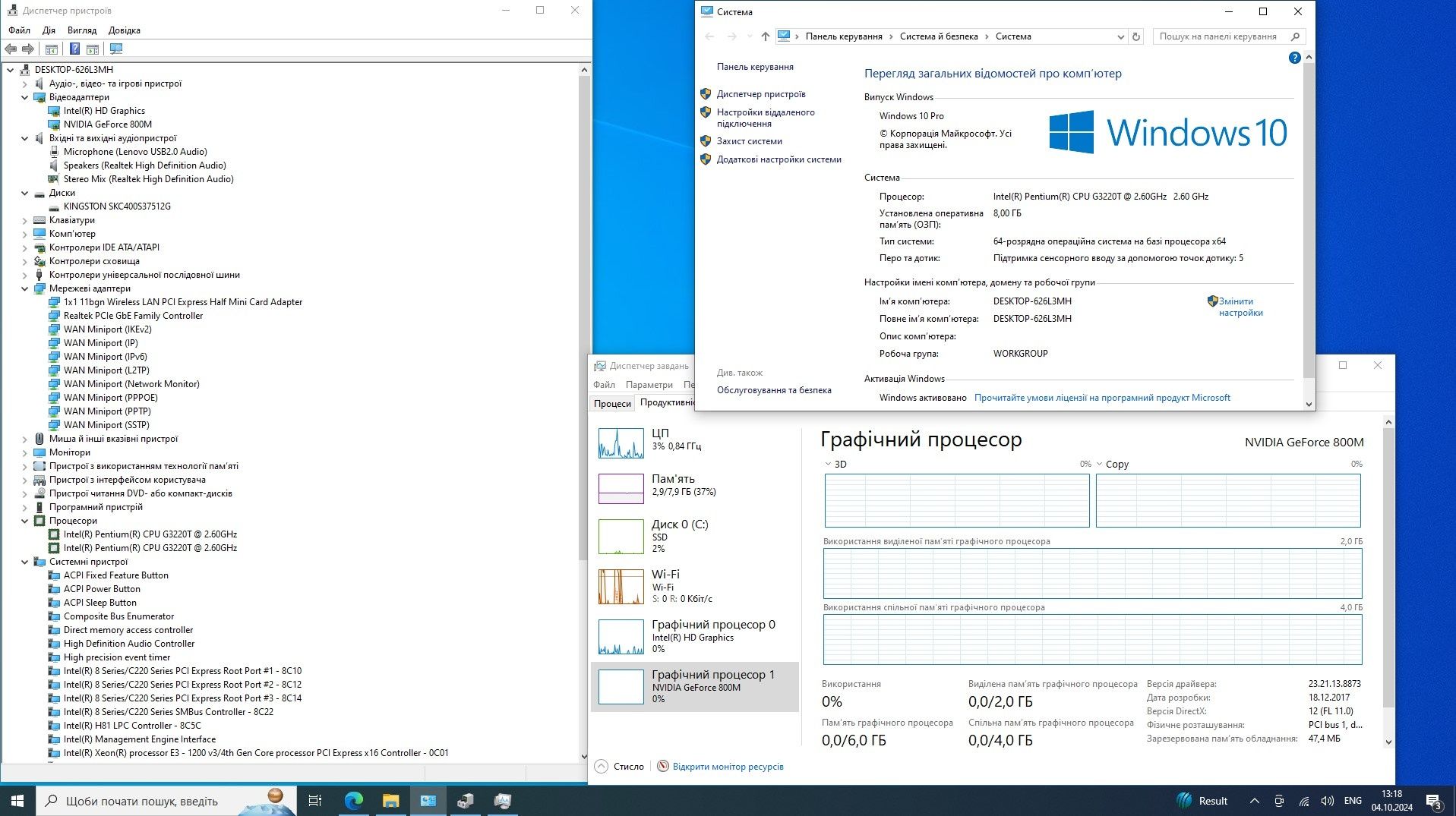Open Файл menu in Device Manager

[x=19, y=30]
